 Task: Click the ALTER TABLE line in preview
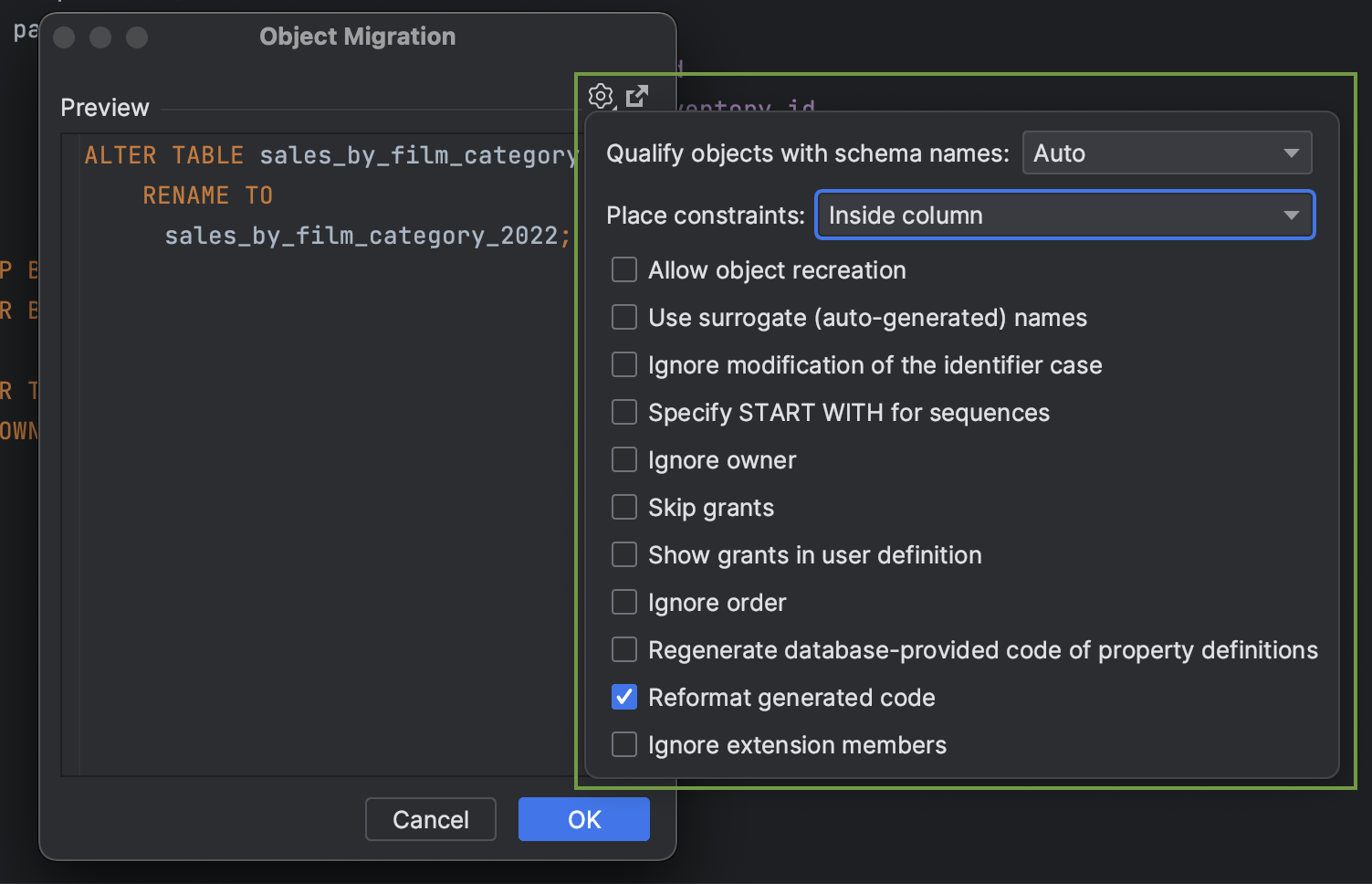(330, 155)
